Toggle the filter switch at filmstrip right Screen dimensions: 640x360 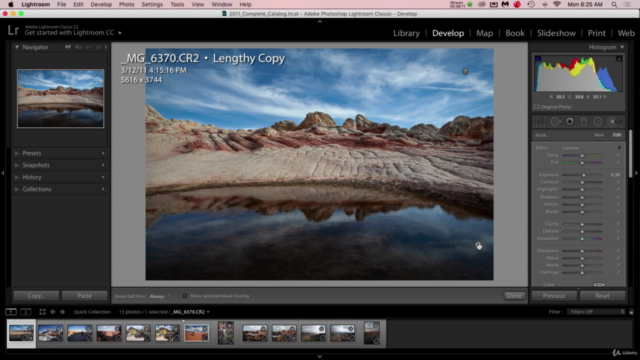(631, 312)
